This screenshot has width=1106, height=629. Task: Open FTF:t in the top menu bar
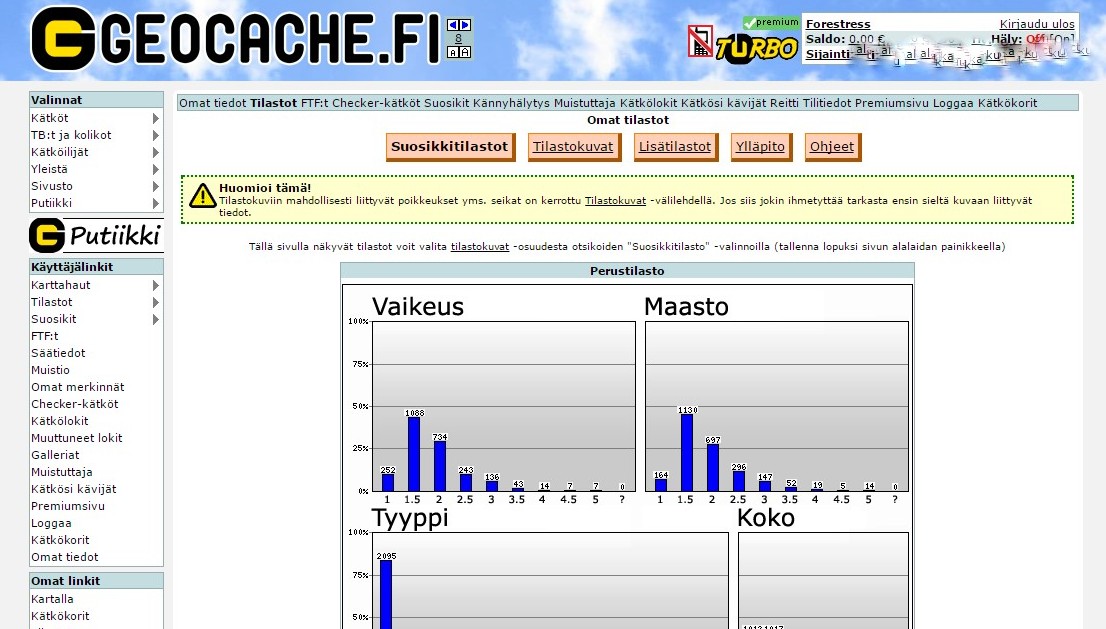coord(314,103)
